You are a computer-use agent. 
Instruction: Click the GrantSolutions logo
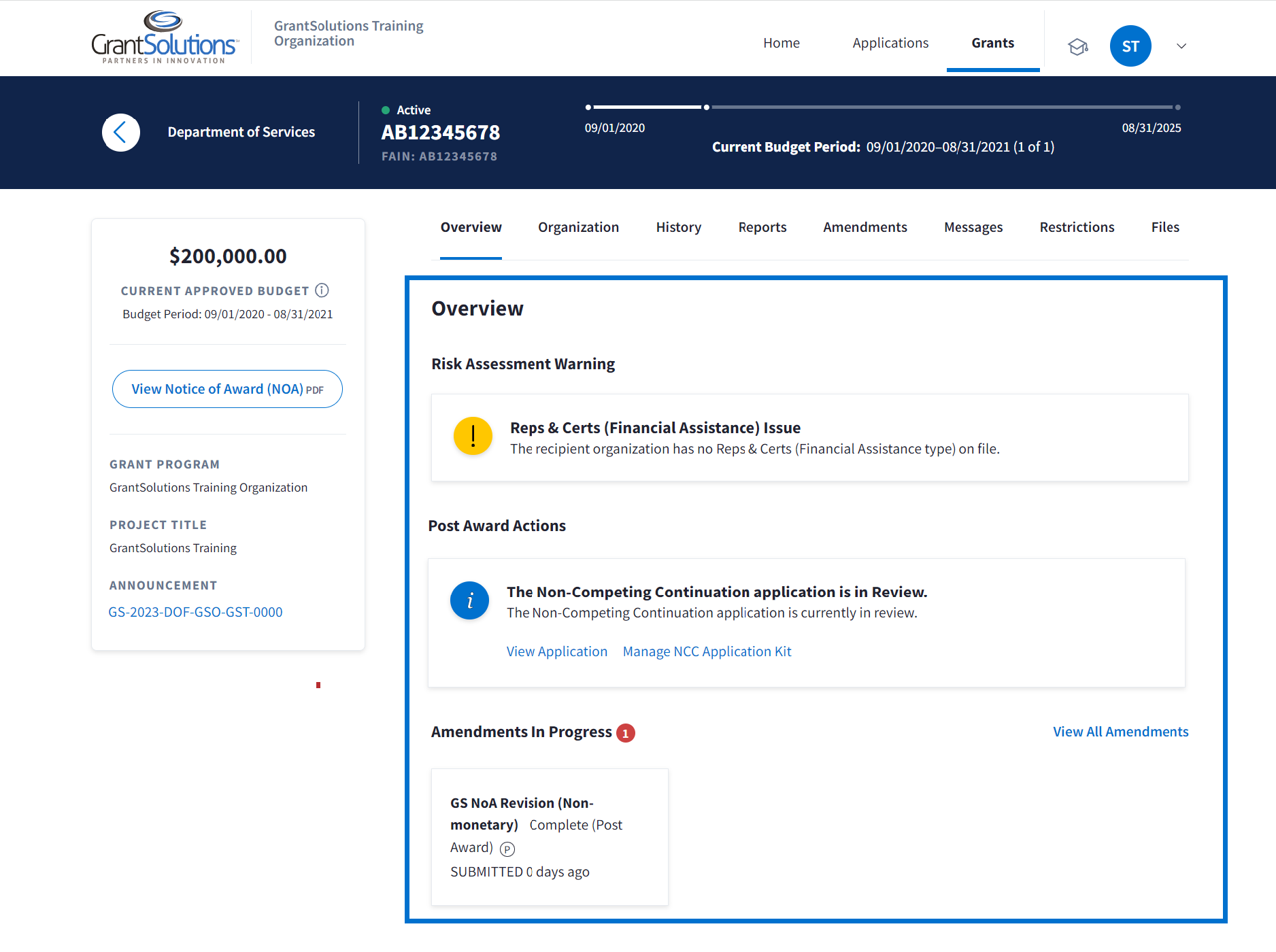(x=165, y=39)
